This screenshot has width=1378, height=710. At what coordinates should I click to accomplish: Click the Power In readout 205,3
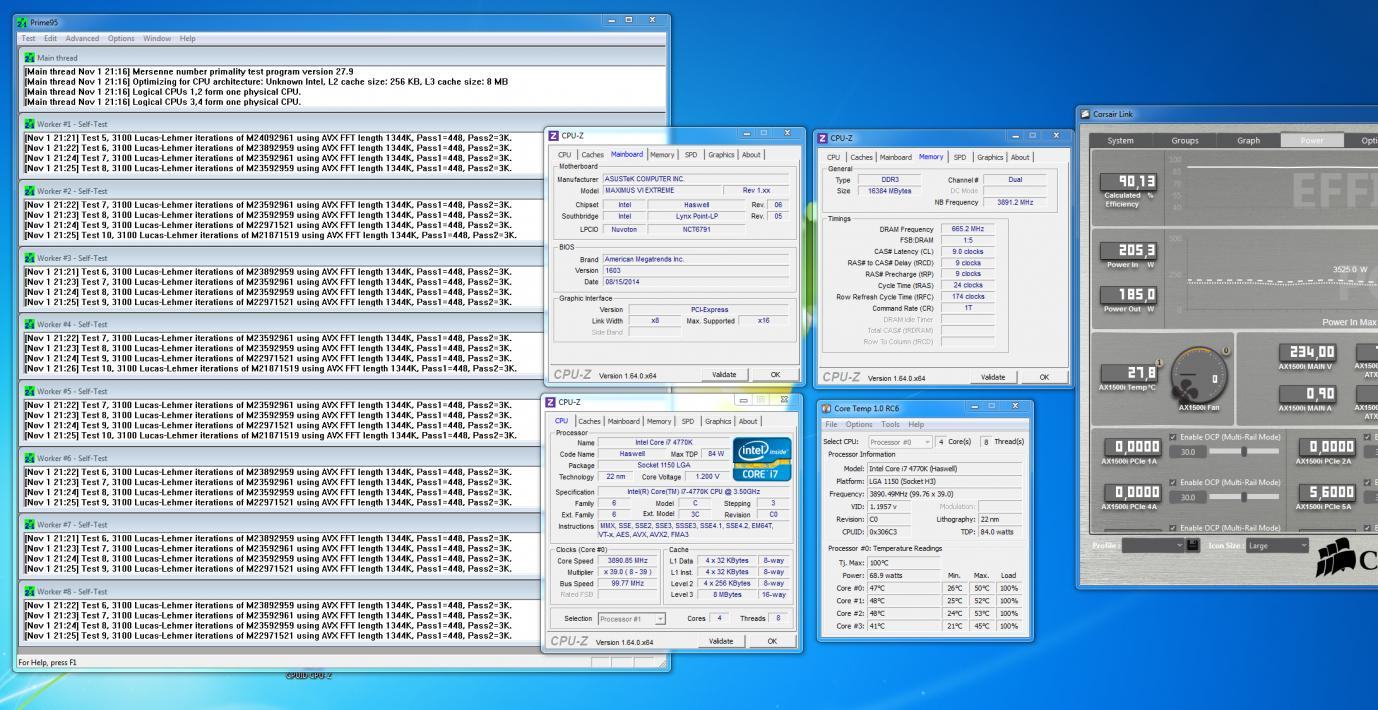(1129, 251)
